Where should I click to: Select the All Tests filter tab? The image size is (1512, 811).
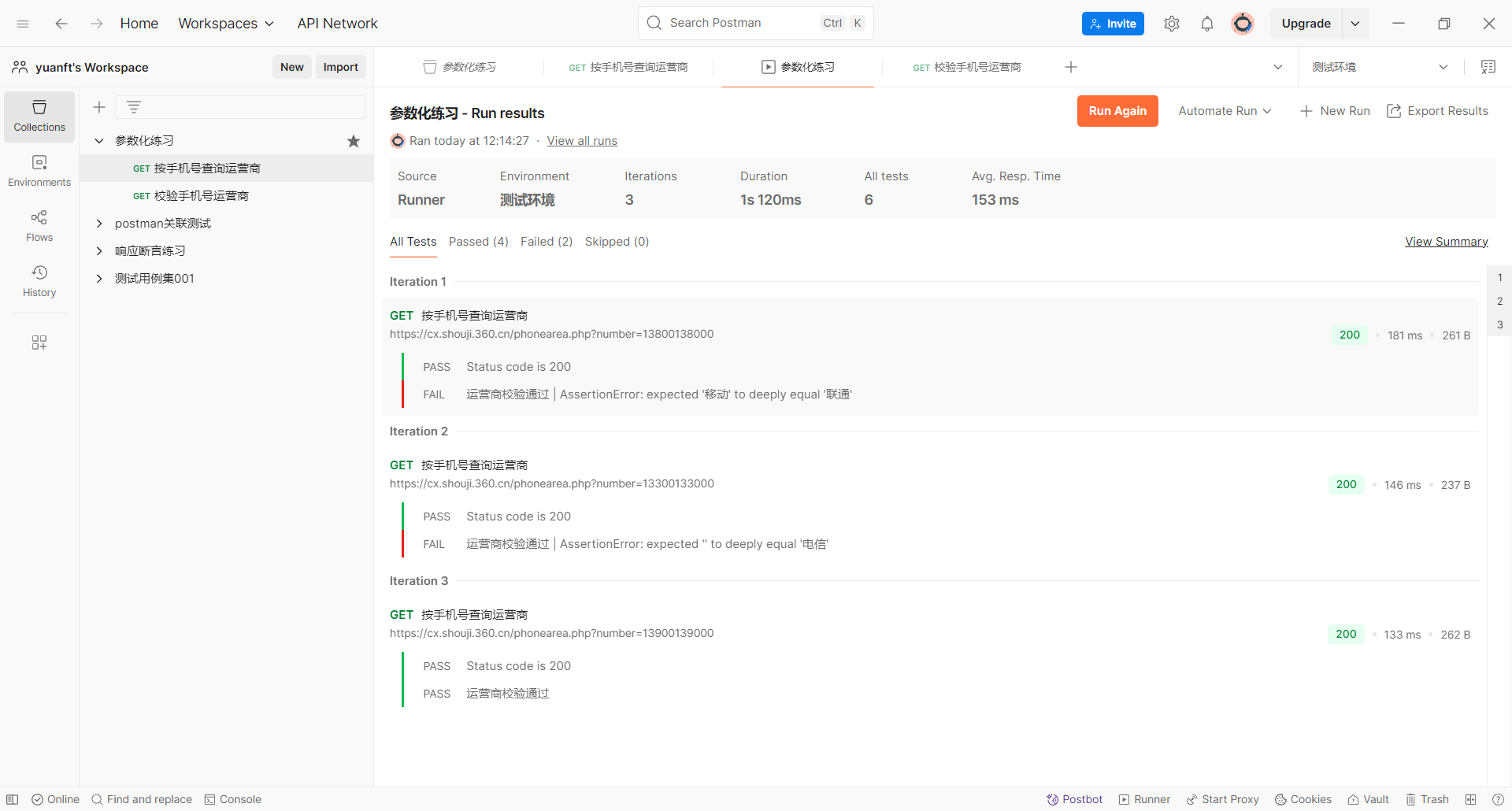point(413,242)
